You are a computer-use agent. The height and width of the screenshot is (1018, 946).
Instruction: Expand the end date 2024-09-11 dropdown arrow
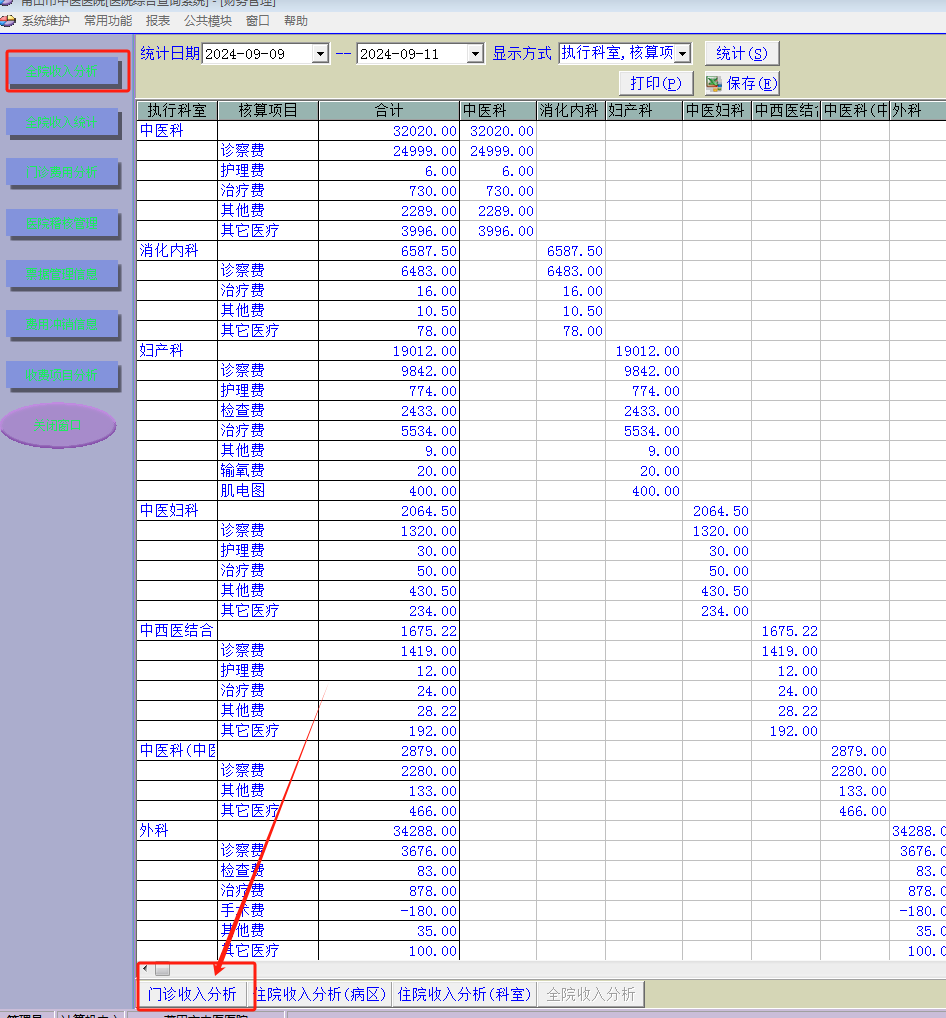475,53
